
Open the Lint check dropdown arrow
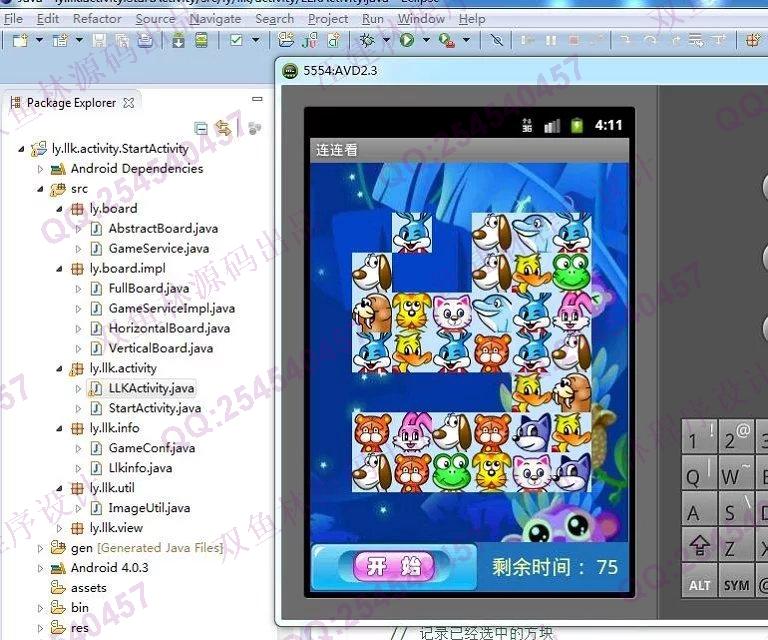(256, 40)
